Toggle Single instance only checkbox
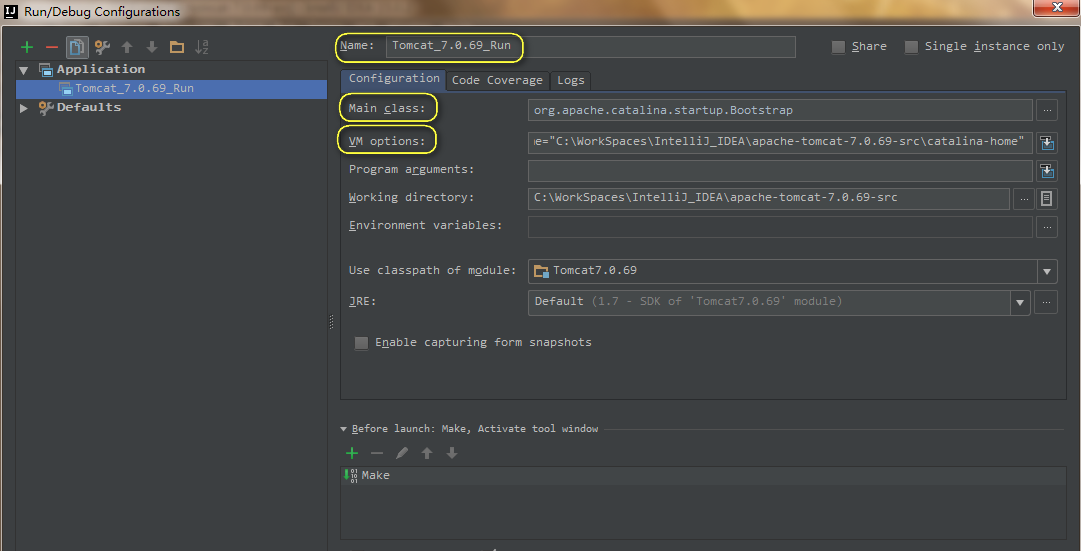The width and height of the screenshot is (1081, 551). coord(911,47)
